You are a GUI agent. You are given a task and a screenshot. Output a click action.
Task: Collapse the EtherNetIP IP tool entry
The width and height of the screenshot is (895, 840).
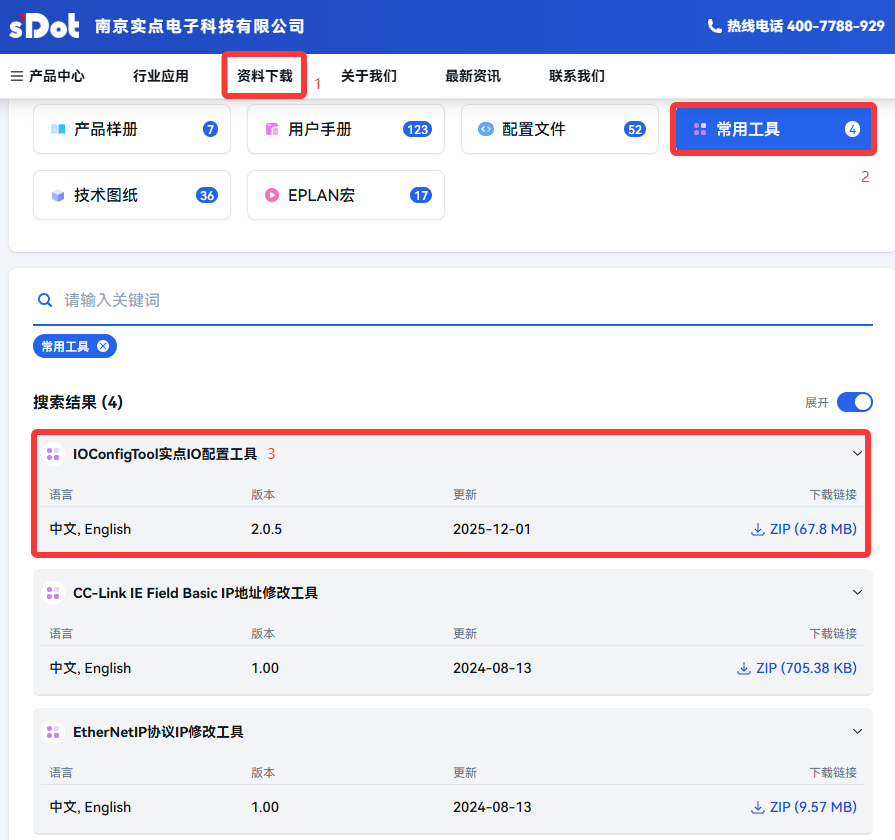click(857, 732)
